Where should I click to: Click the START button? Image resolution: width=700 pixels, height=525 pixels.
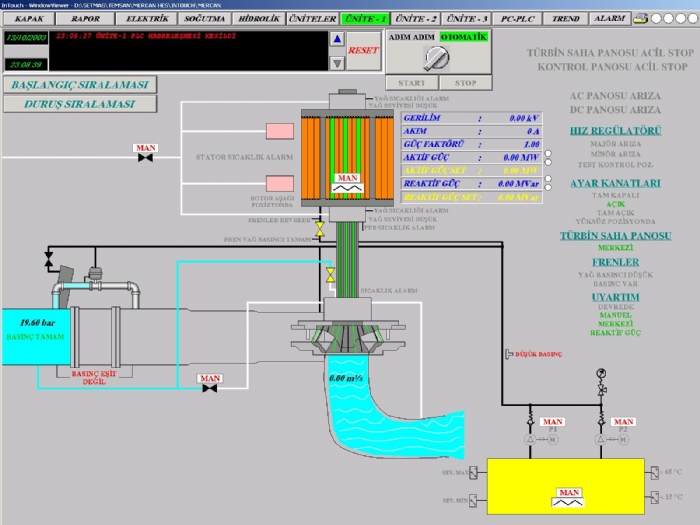point(412,83)
